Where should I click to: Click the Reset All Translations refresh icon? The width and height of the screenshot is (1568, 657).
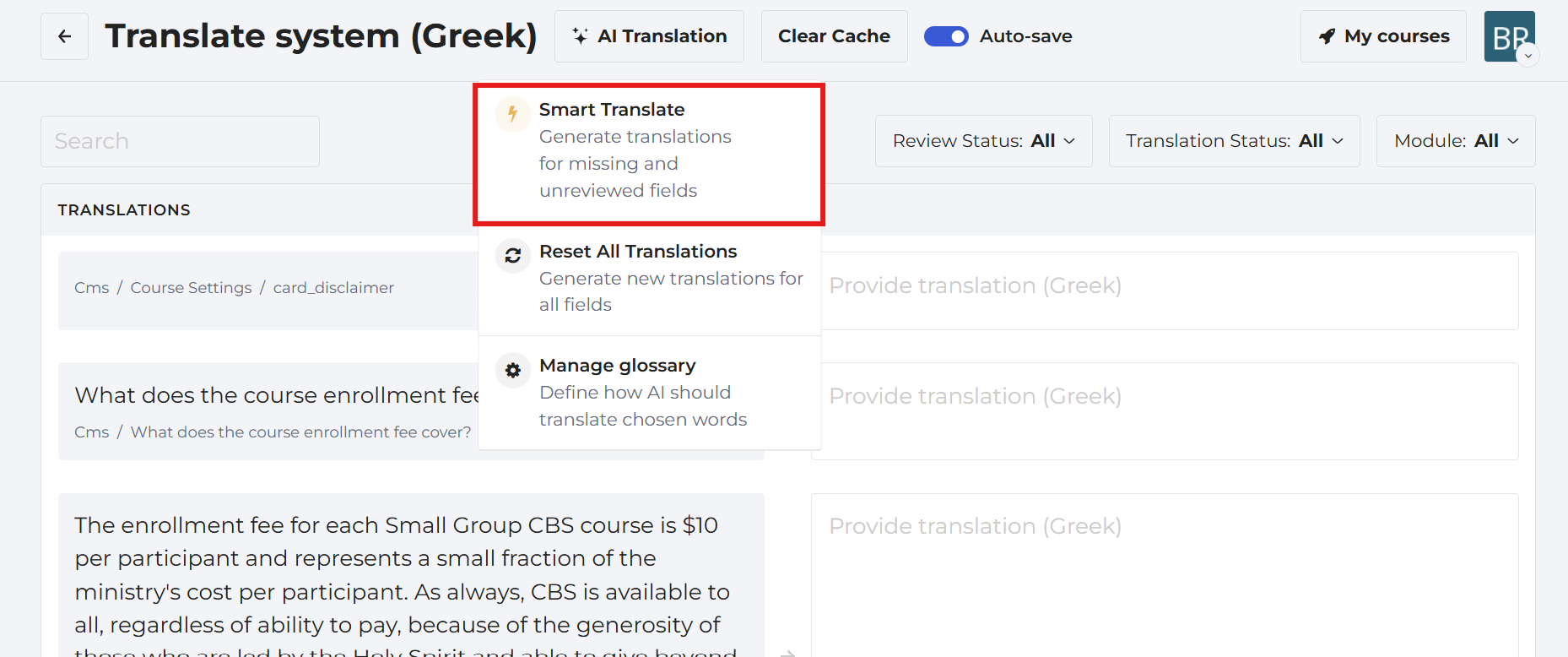512,256
